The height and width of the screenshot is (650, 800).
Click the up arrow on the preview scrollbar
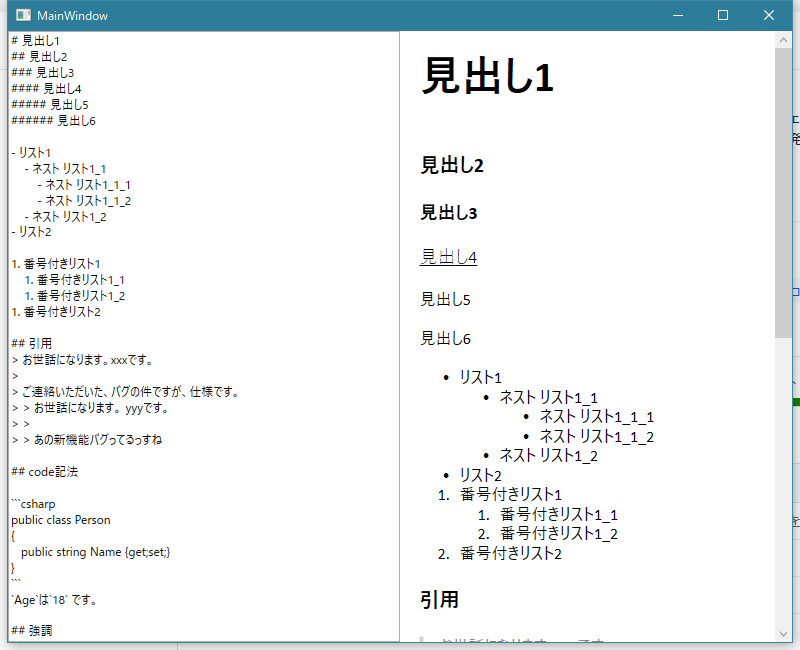[783, 39]
